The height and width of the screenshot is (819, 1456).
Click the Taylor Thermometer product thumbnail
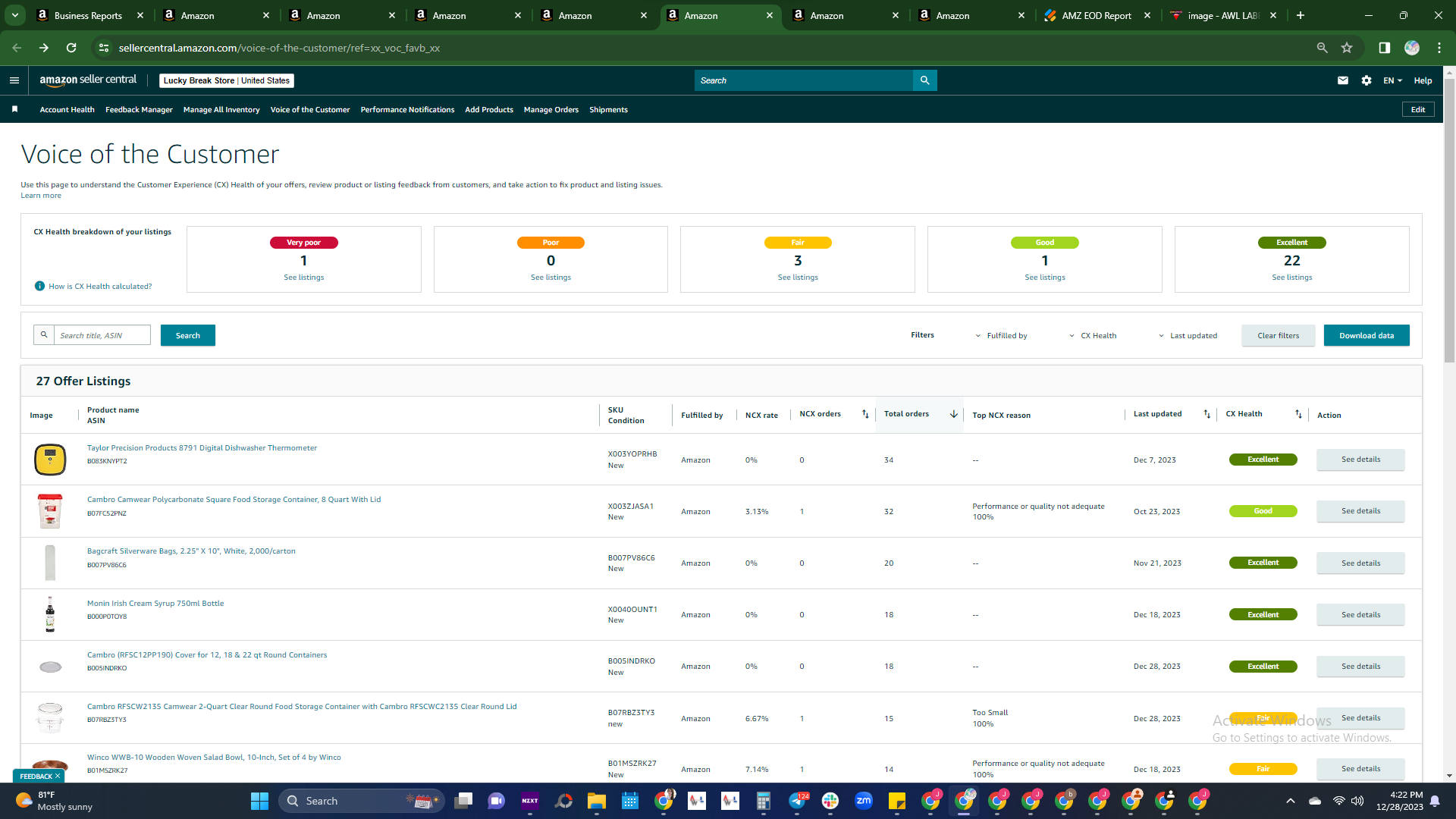pyautogui.click(x=50, y=460)
